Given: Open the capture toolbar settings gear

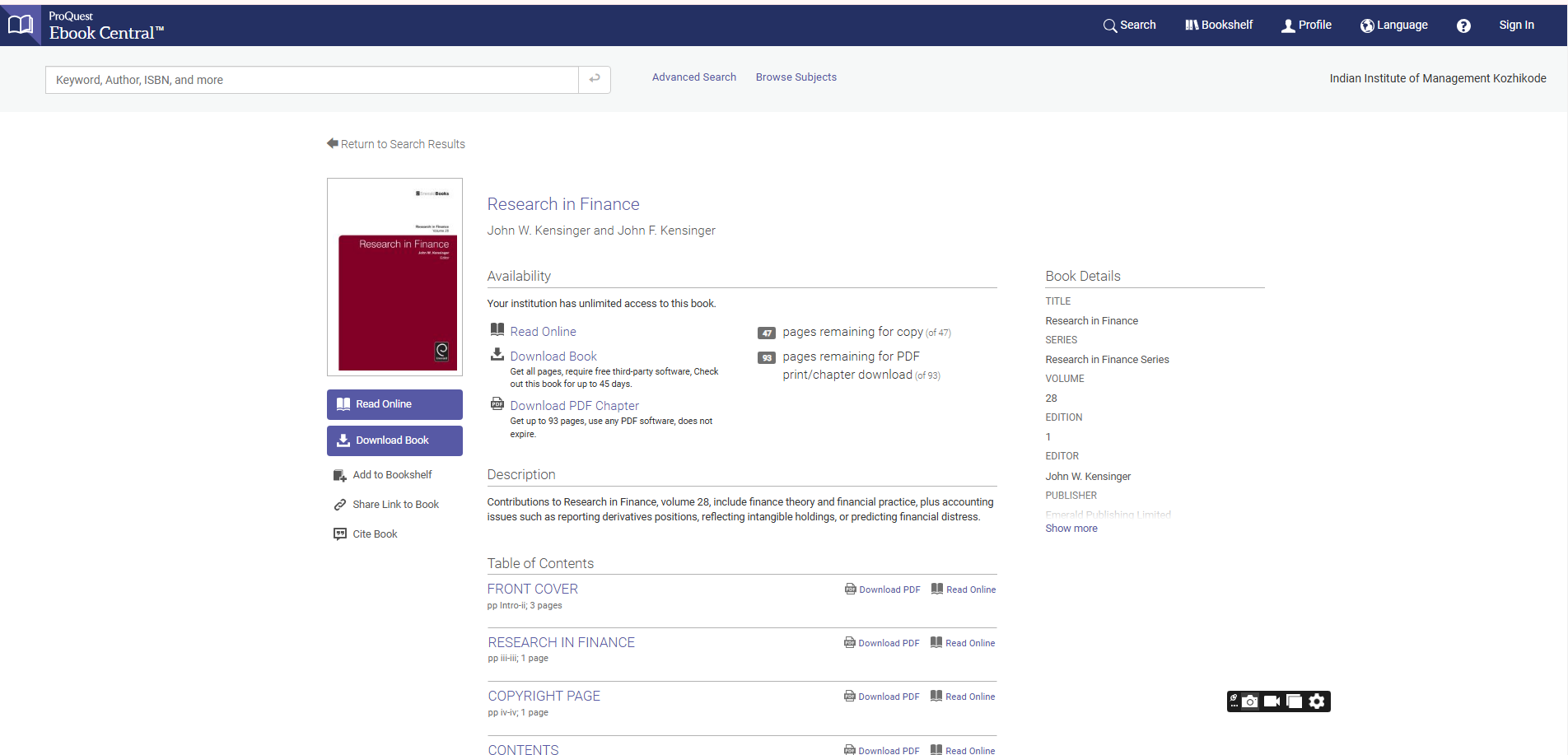Looking at the screenshot, I should click(x=1317, y=701).
